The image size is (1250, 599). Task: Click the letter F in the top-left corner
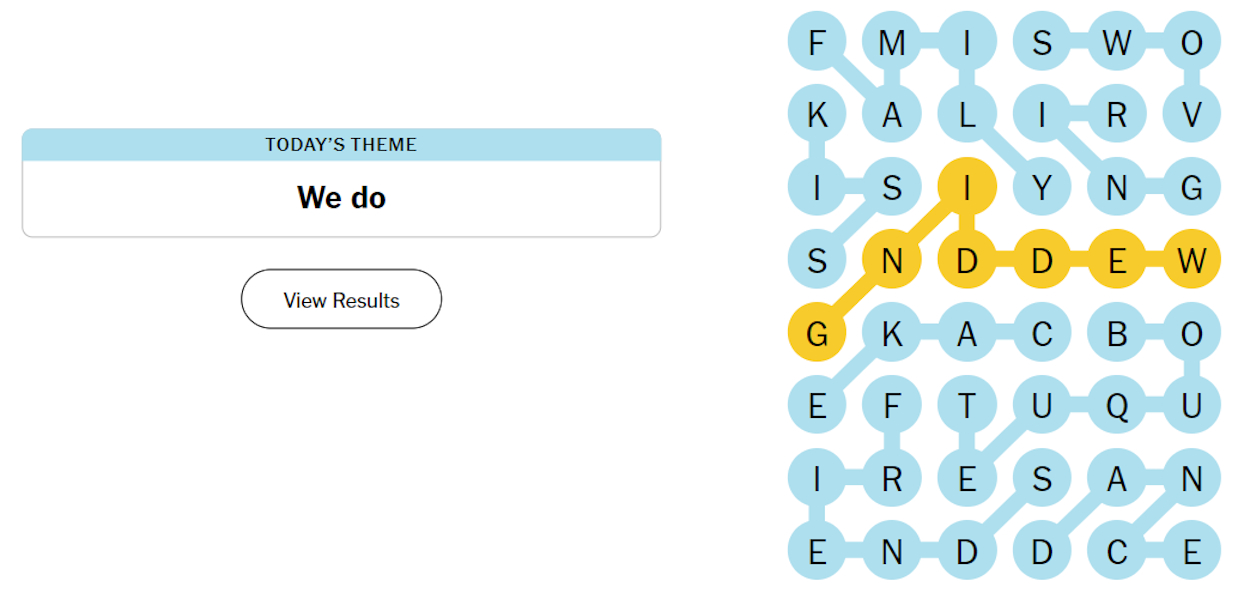pos(817,40)
